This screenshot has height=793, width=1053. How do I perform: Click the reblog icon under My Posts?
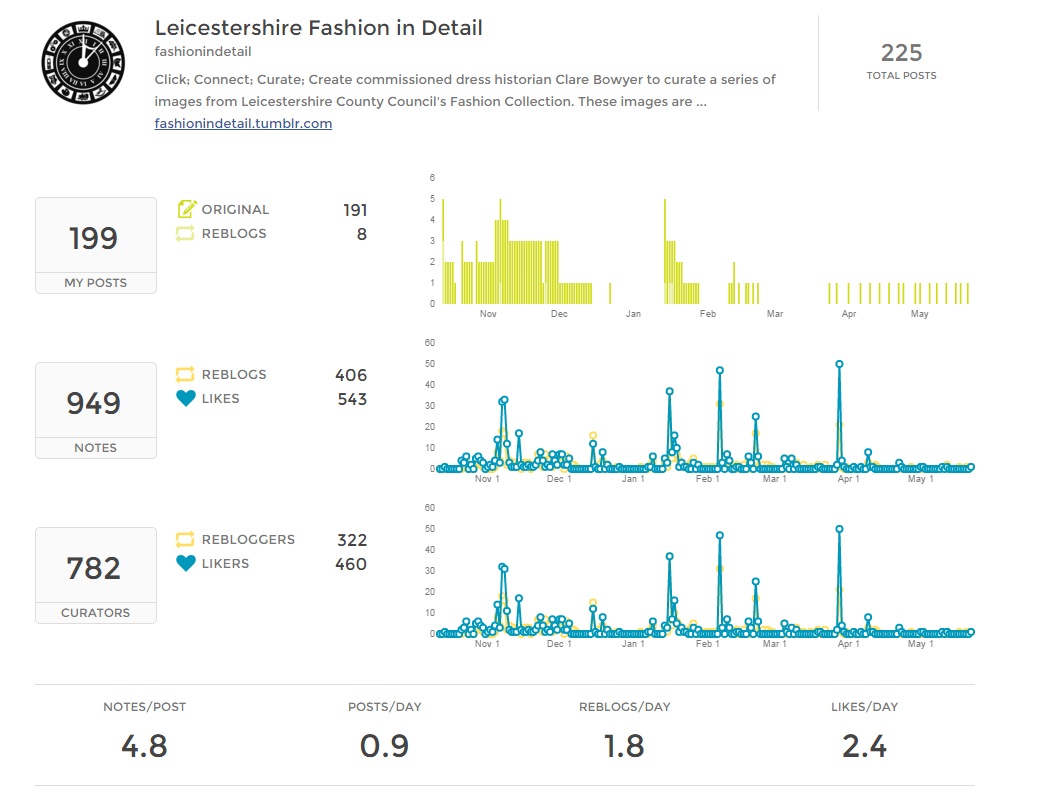(186, 234)
